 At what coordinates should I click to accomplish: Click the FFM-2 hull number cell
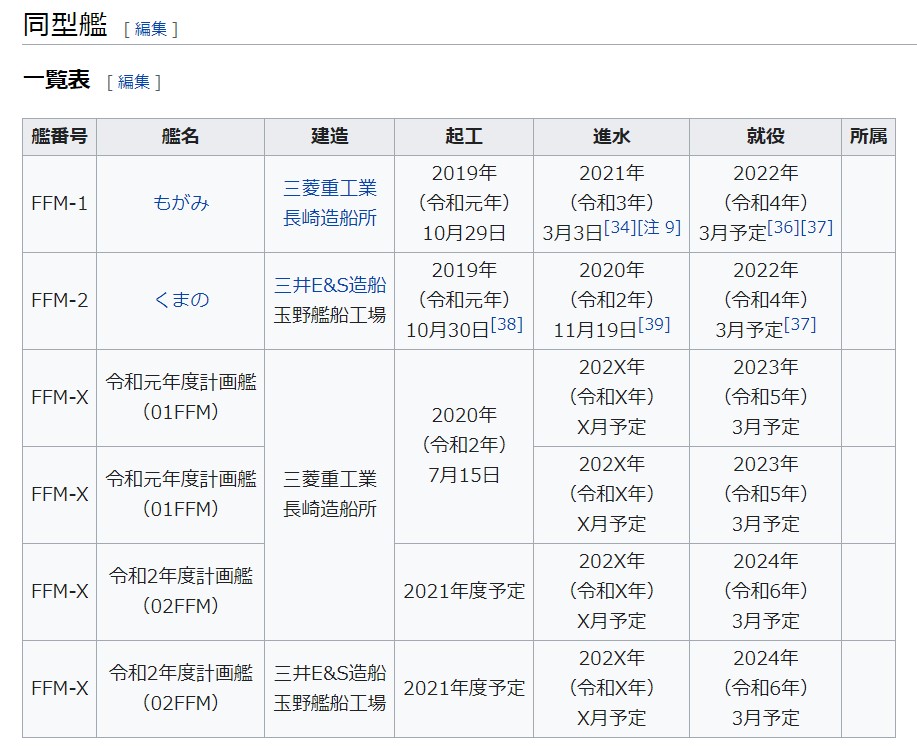tap(59, 300)
